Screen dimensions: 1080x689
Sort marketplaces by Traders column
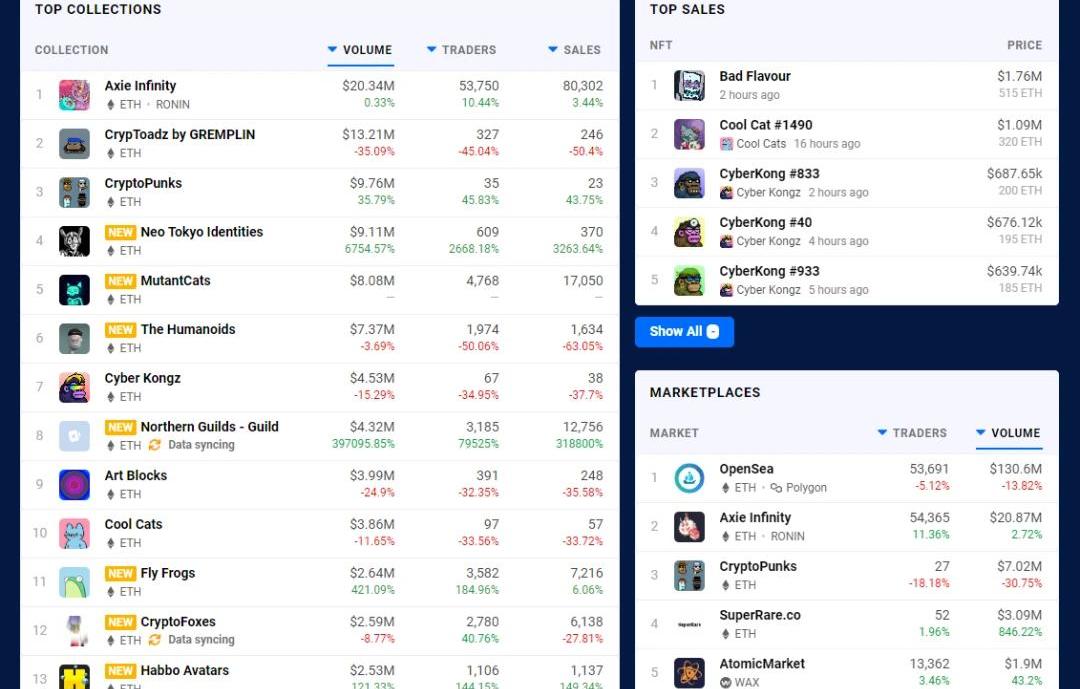click(912, 433)
